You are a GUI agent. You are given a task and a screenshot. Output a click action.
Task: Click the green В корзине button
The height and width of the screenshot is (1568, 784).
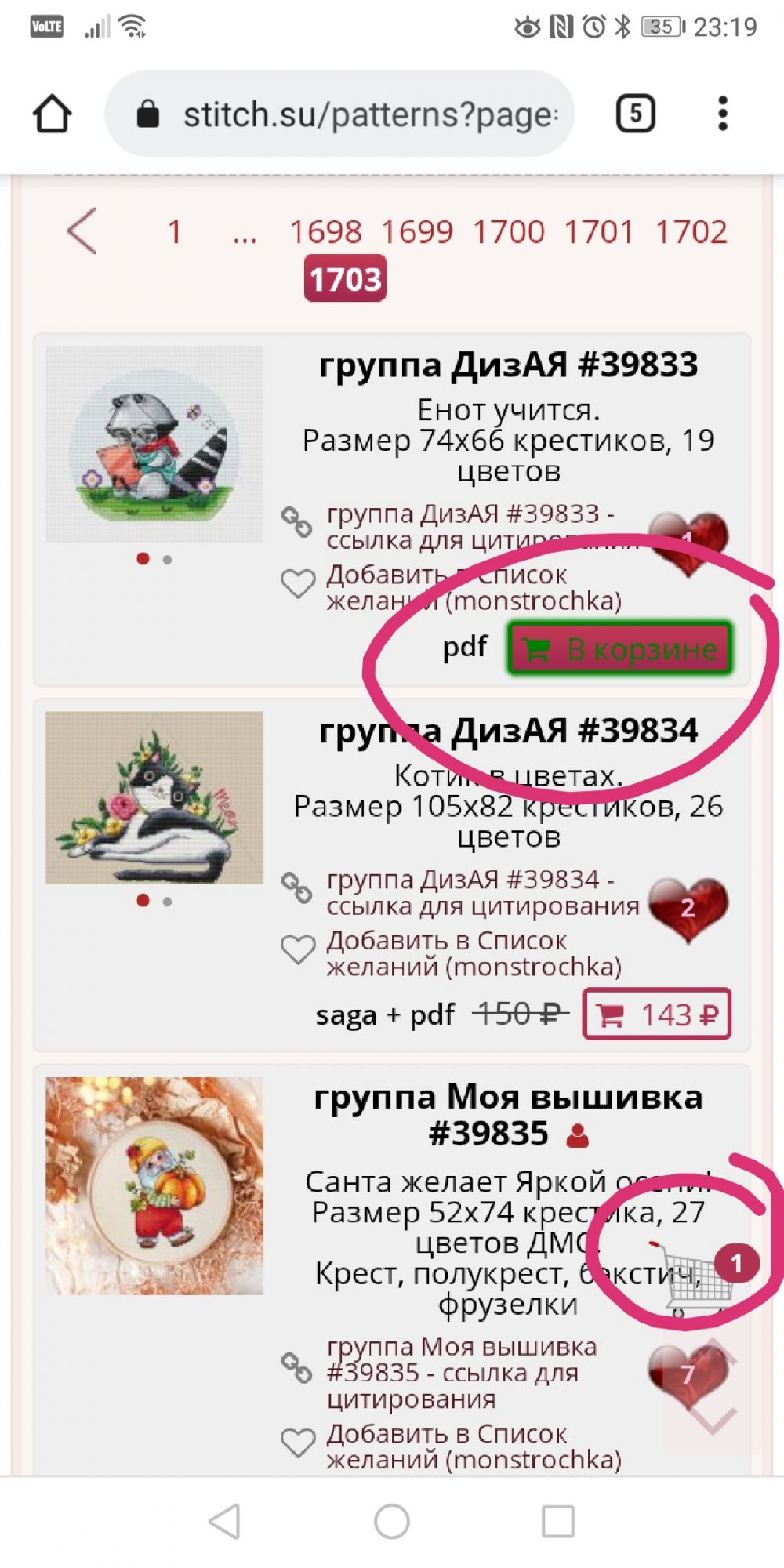(620, 649)
